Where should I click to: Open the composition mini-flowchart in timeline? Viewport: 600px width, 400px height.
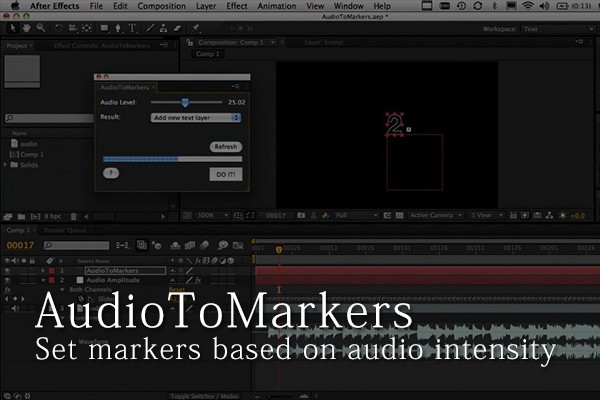[122, 245]
